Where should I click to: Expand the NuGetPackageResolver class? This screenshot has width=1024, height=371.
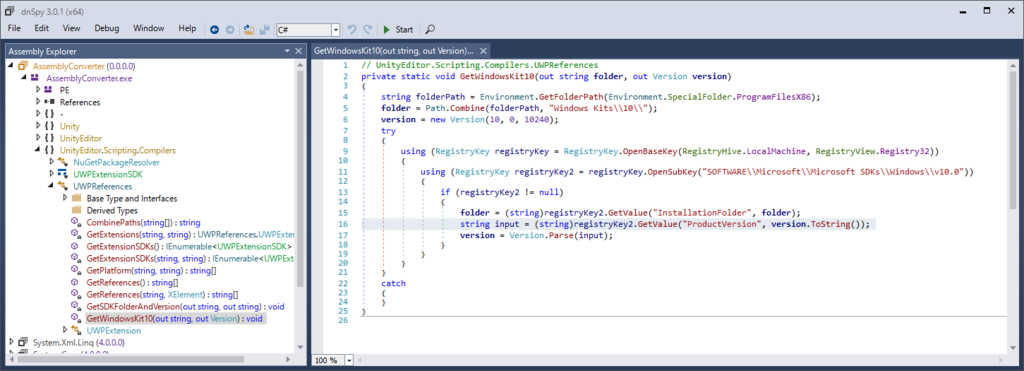(52, 162)
